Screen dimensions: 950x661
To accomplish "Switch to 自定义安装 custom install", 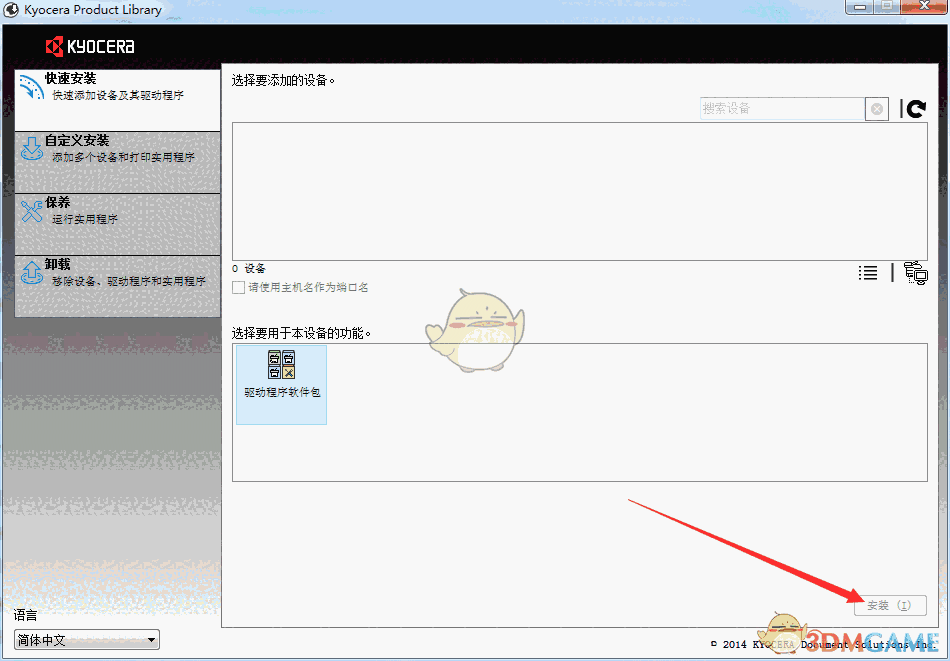I will 118,162.
